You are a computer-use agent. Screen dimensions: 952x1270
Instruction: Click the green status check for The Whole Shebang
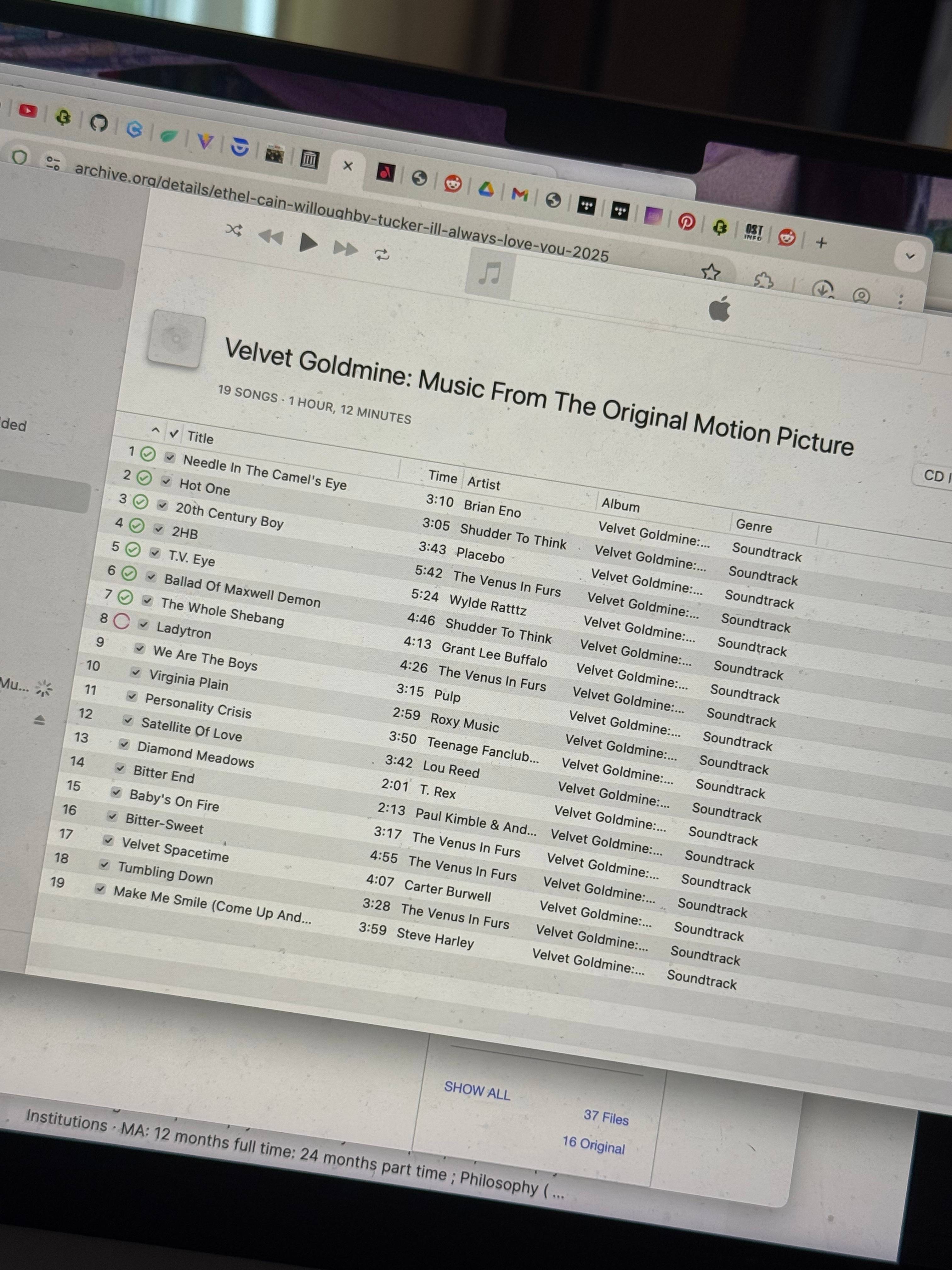click(125, 598)
